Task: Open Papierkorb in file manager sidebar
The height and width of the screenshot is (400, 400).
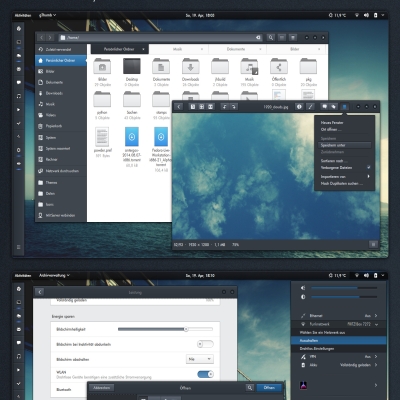Action: click(x=61, y=126)
